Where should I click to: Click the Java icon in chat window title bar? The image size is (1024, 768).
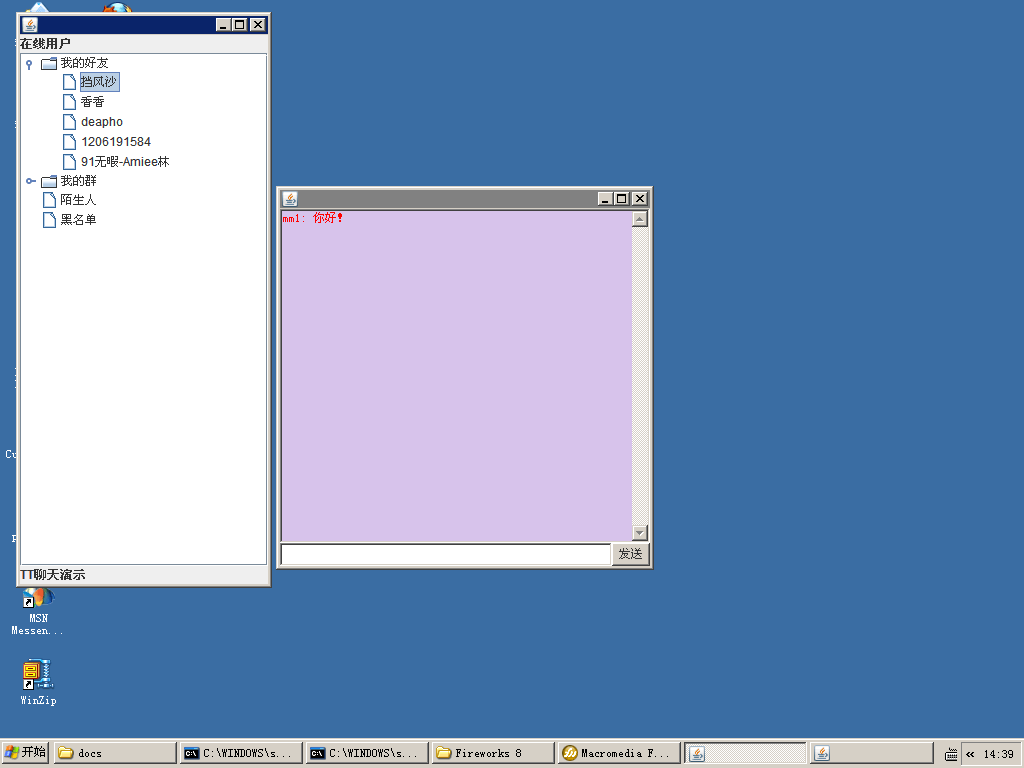point(290,199)
